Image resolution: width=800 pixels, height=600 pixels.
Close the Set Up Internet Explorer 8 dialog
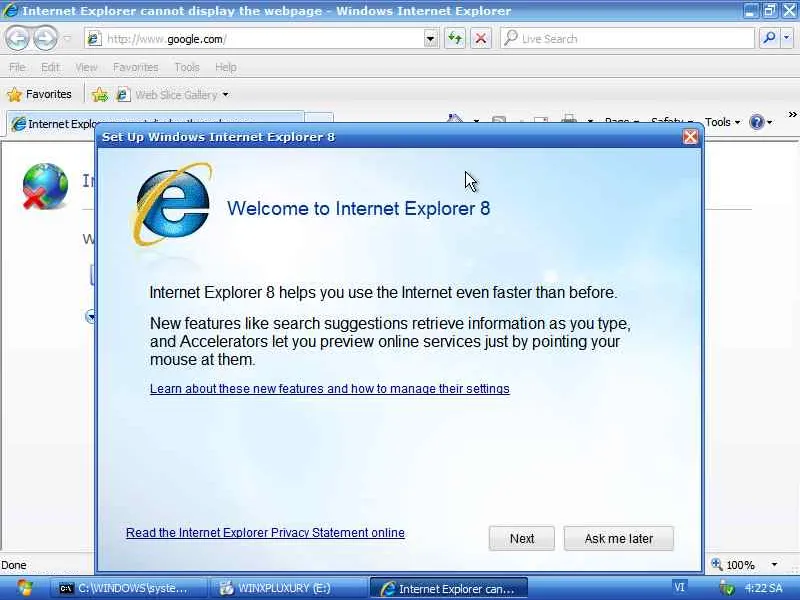click(x=690, y=137)
